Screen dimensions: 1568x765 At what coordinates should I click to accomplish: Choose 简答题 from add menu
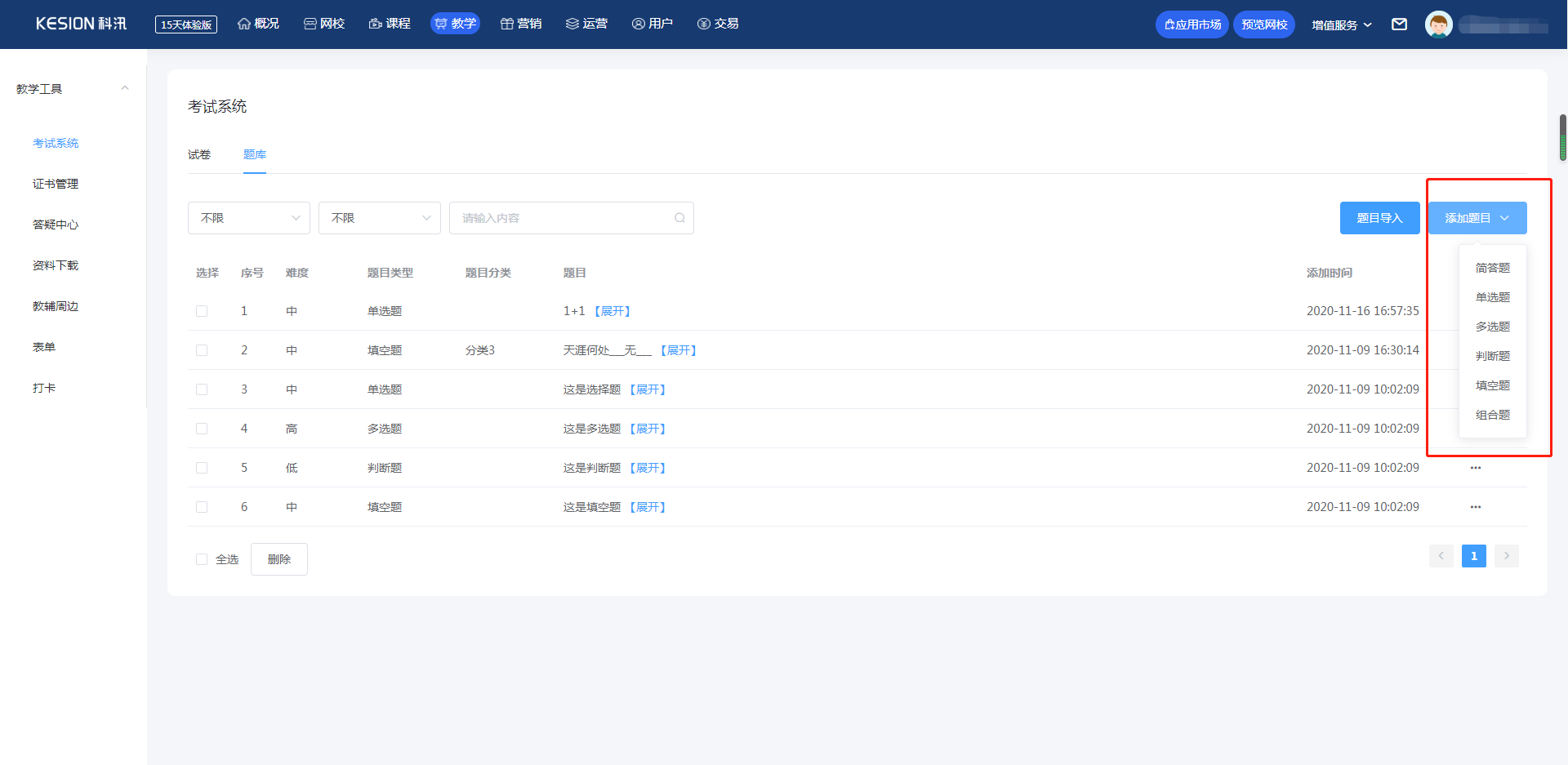coord(1493,268)
